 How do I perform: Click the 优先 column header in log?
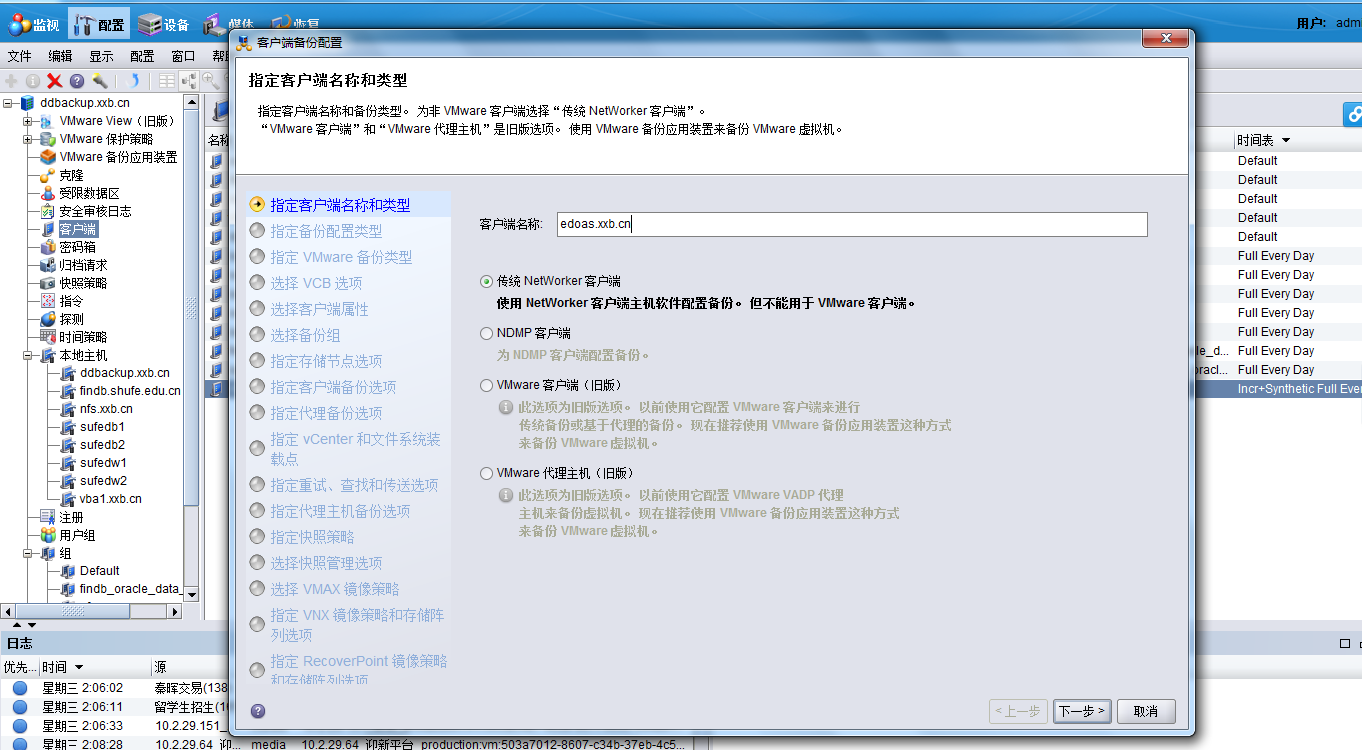19,667
